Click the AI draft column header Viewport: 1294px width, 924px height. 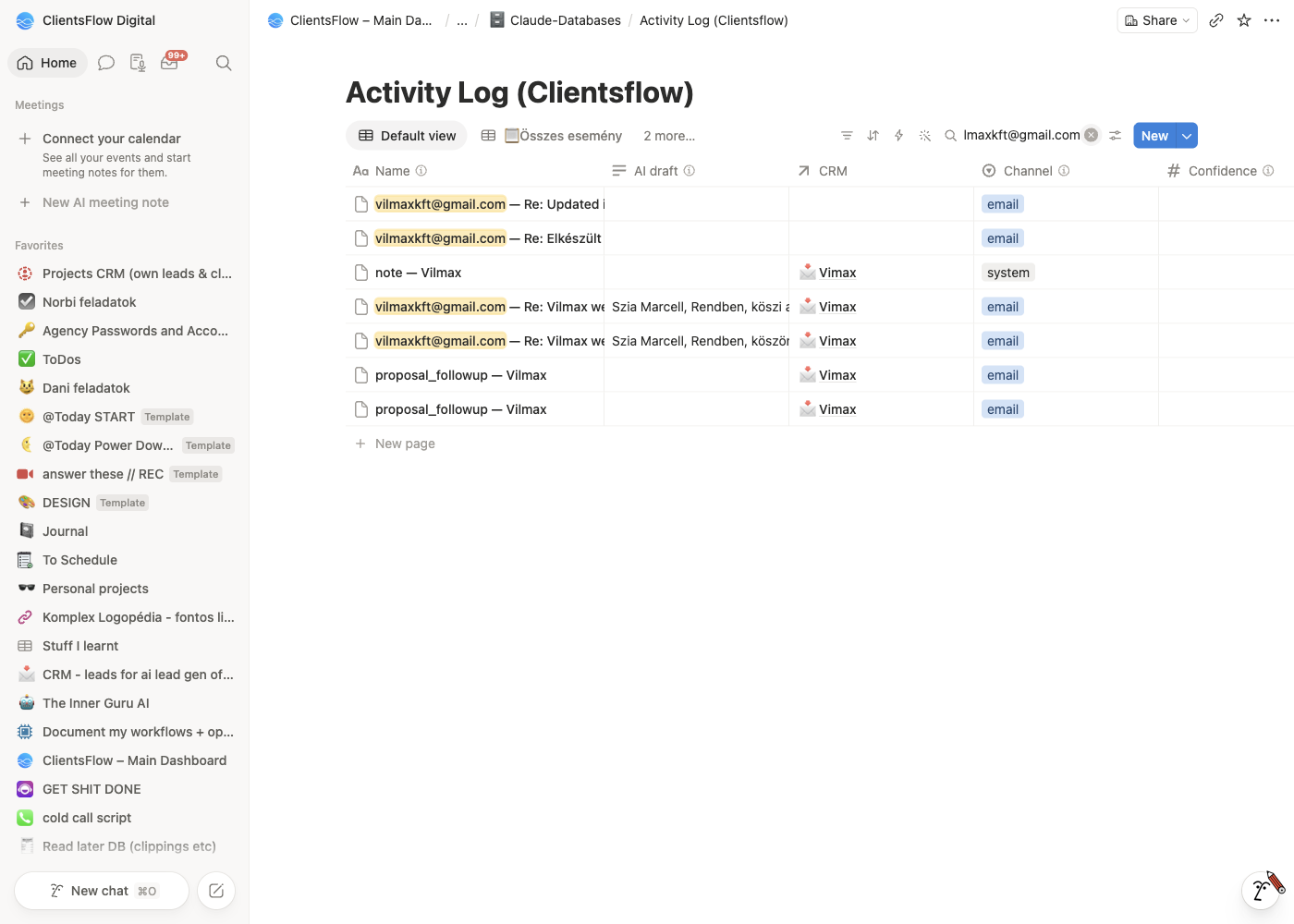coord(655,171)
